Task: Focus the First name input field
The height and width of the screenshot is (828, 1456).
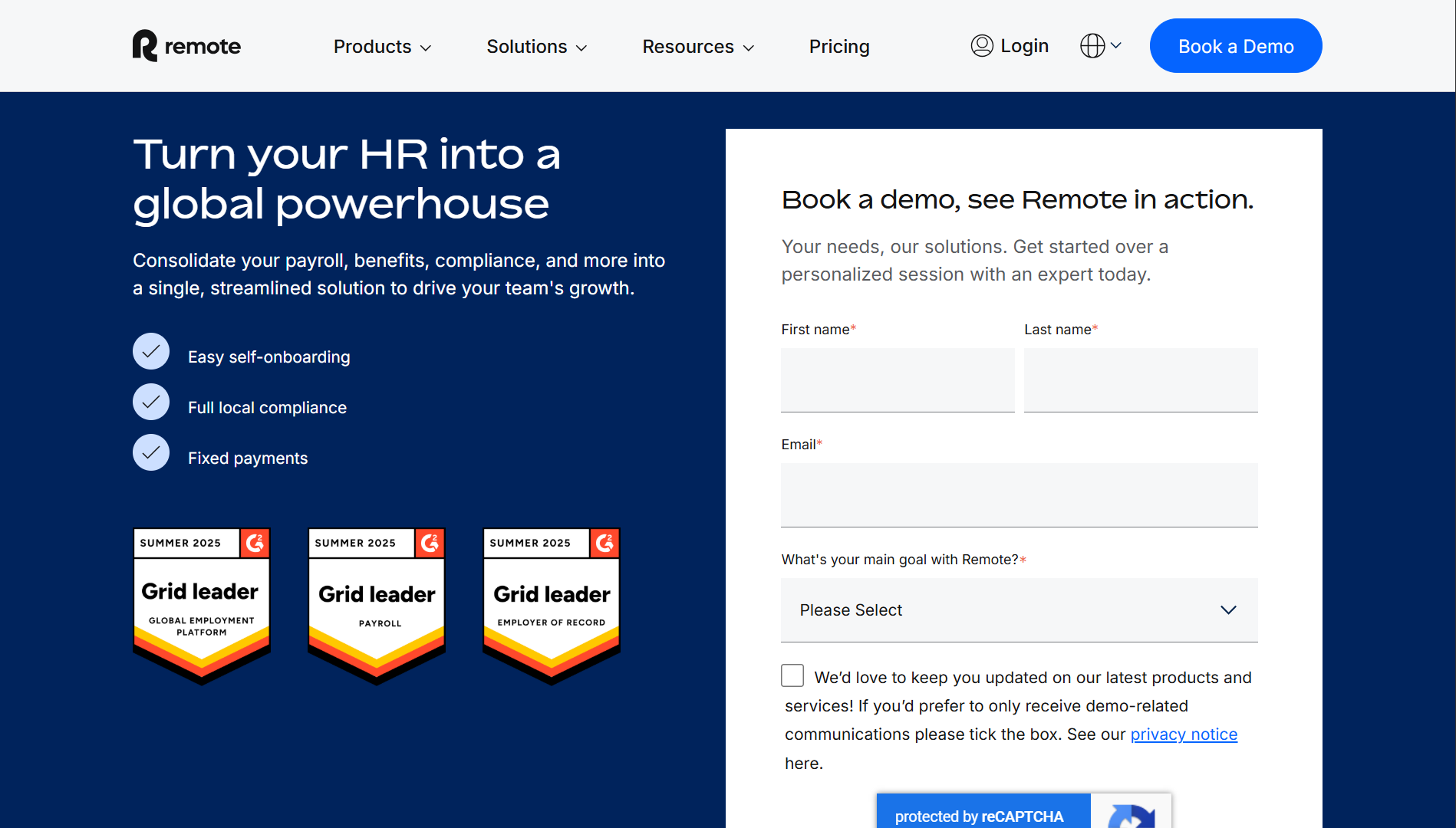Action: pyautogui.click(x=898, y=380)
